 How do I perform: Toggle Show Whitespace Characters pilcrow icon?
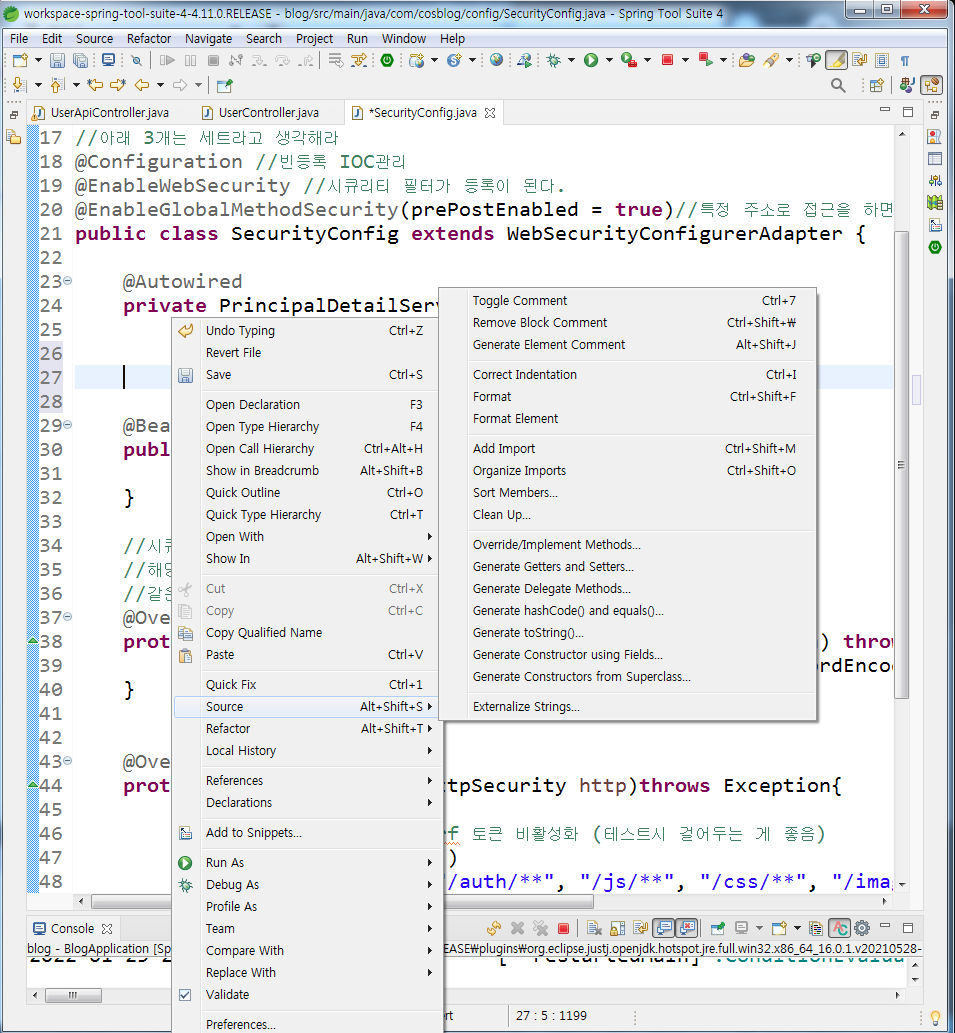[x=905, y=61]
